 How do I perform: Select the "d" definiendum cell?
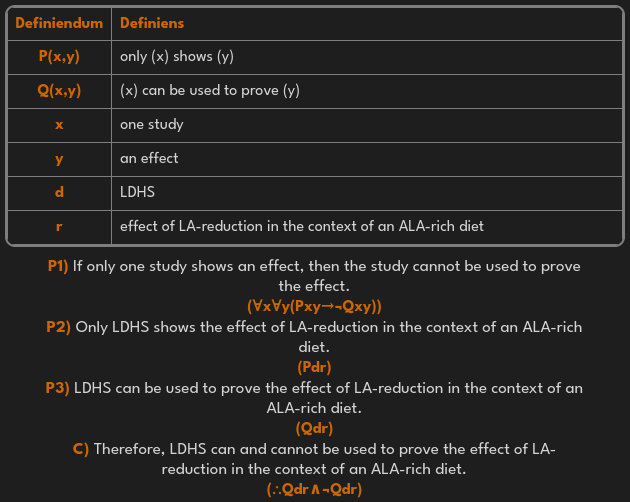coord(59,192)
